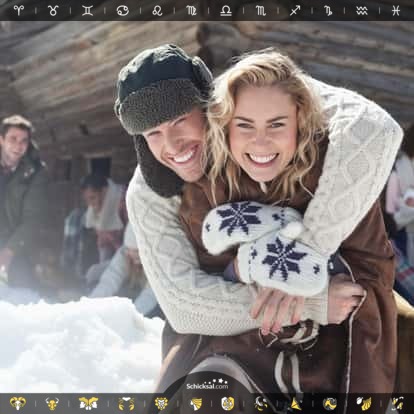This screenshot has width=414, height=414.
Task: Open the gold ram (Aries) illustration icon
Action: point(17,403)
